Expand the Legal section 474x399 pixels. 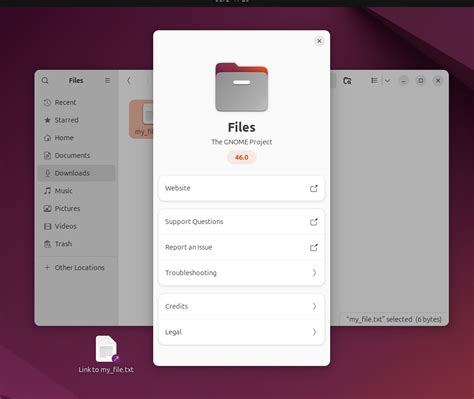point(241,332)
